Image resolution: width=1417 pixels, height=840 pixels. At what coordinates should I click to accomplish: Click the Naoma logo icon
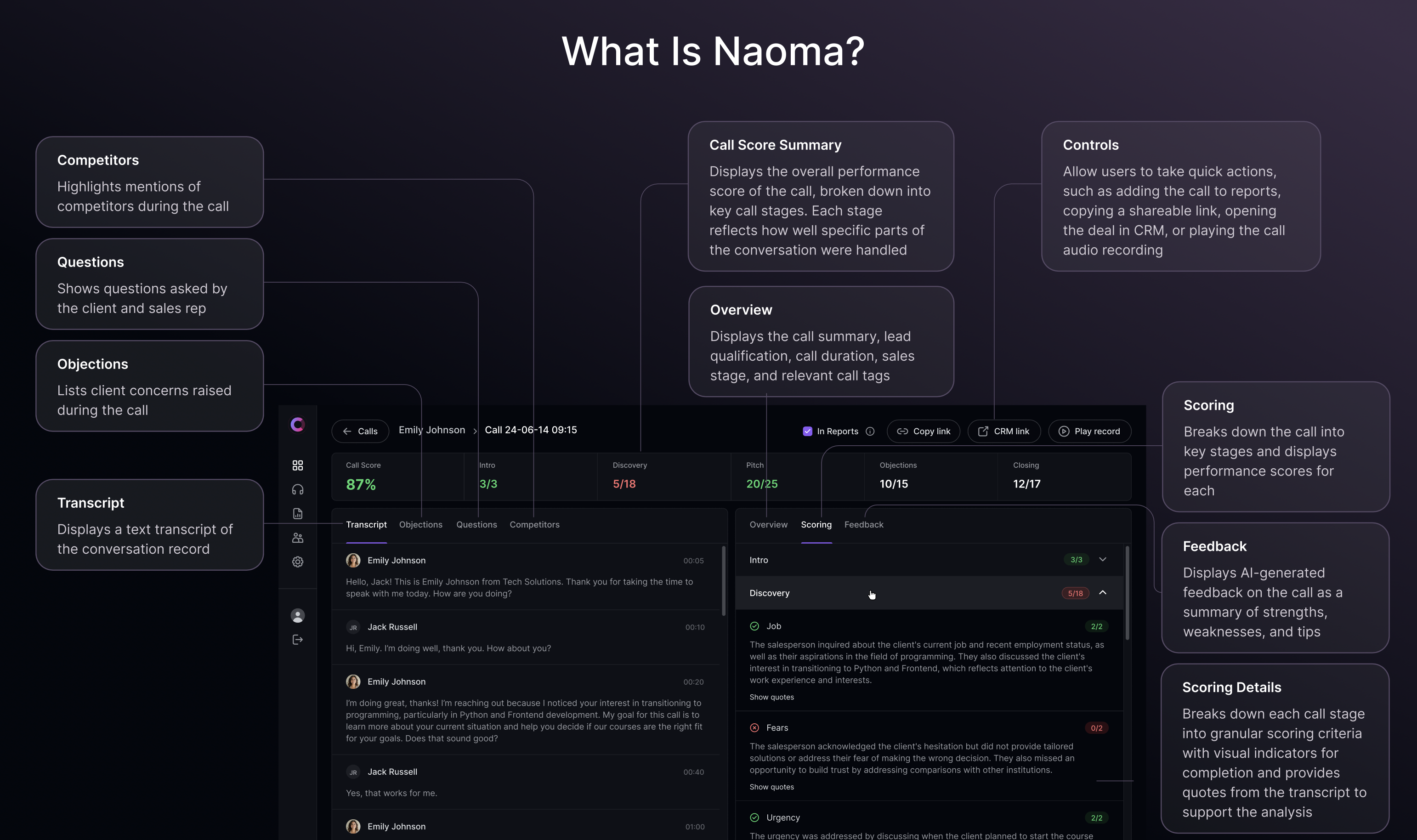[x=298, y=425]
